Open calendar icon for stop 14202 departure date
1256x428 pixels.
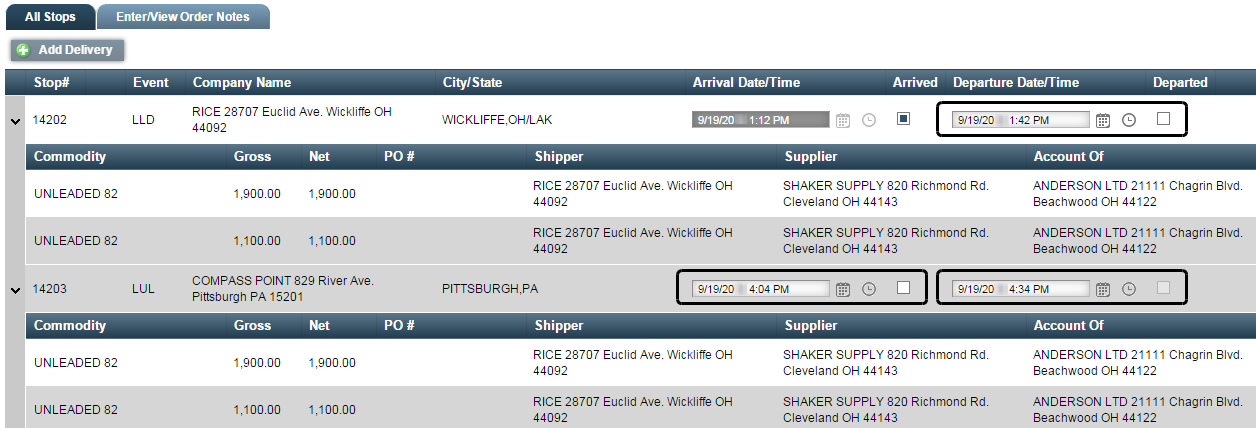1103,120
